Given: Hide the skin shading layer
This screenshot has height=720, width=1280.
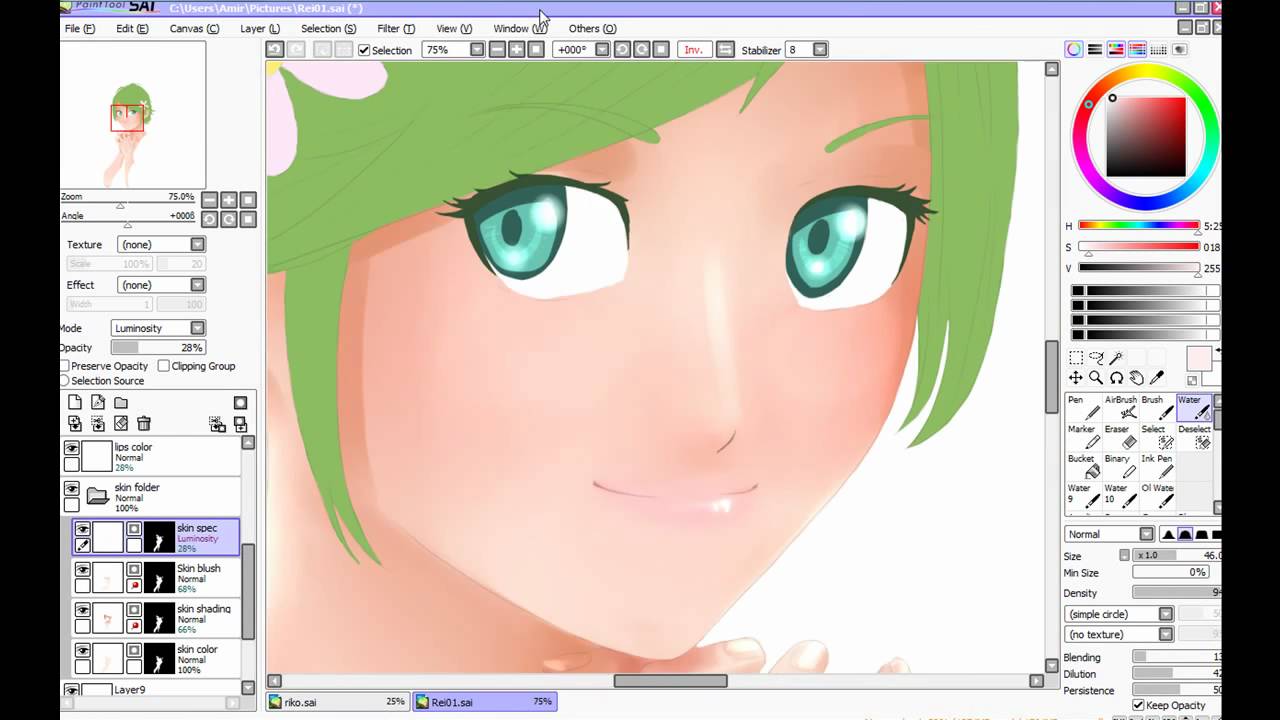Looking at the screenshot, I should (83, 609).
